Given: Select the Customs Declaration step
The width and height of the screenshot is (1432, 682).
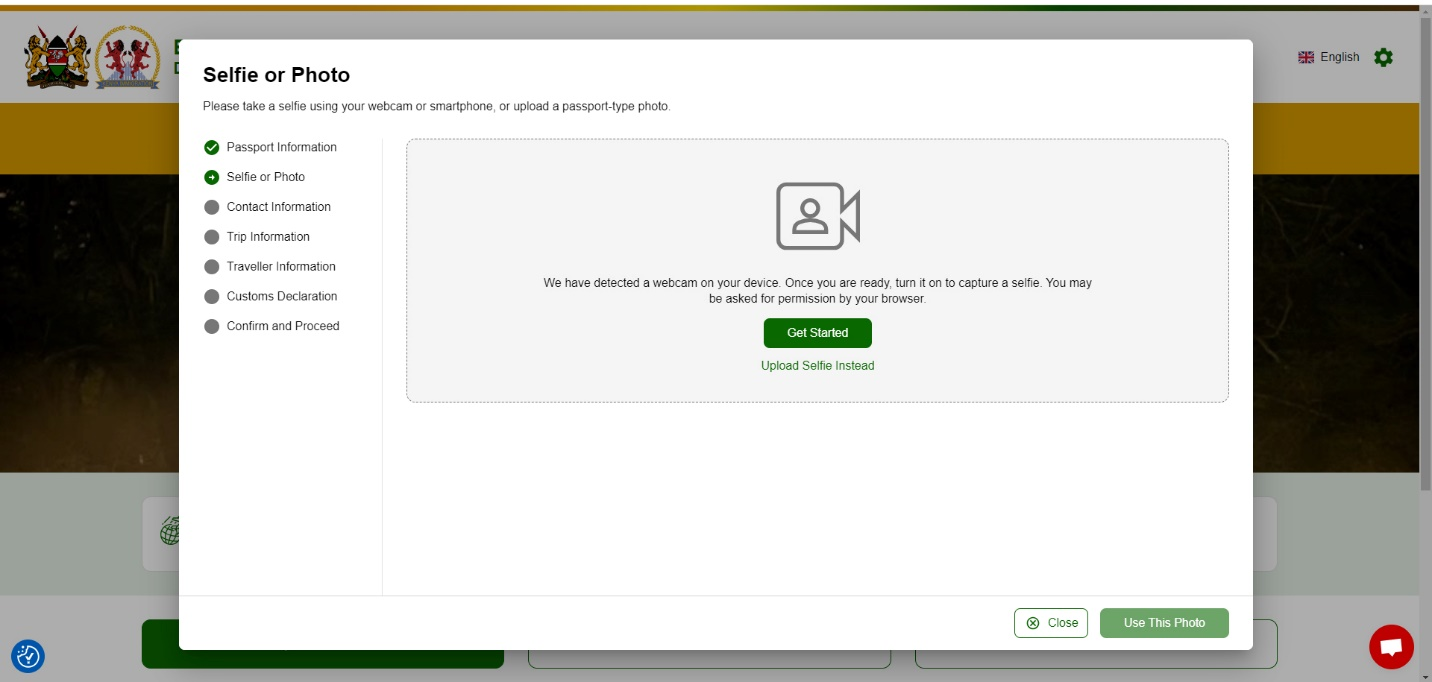Looking at the screenshot, I should pyautogui.click(x=282, y=296).
